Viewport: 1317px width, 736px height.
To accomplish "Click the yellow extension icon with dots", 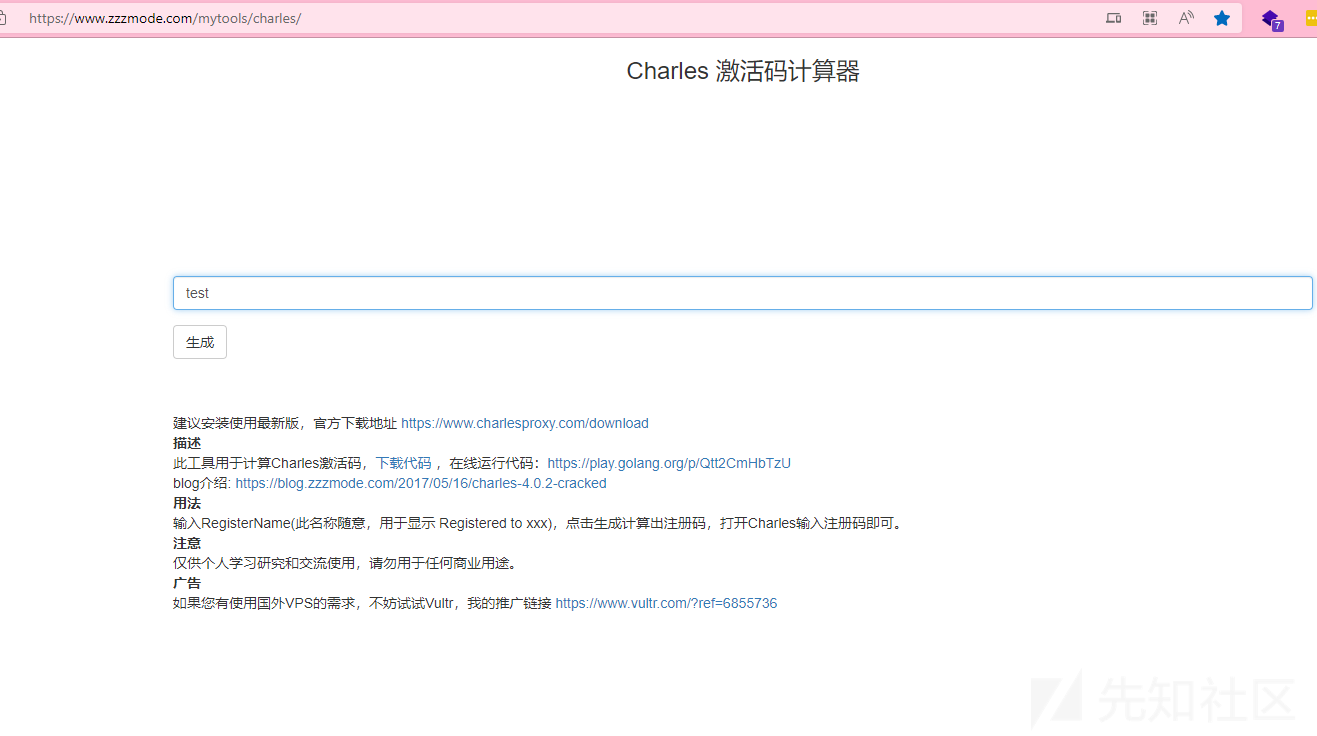I will (1311, 18).
